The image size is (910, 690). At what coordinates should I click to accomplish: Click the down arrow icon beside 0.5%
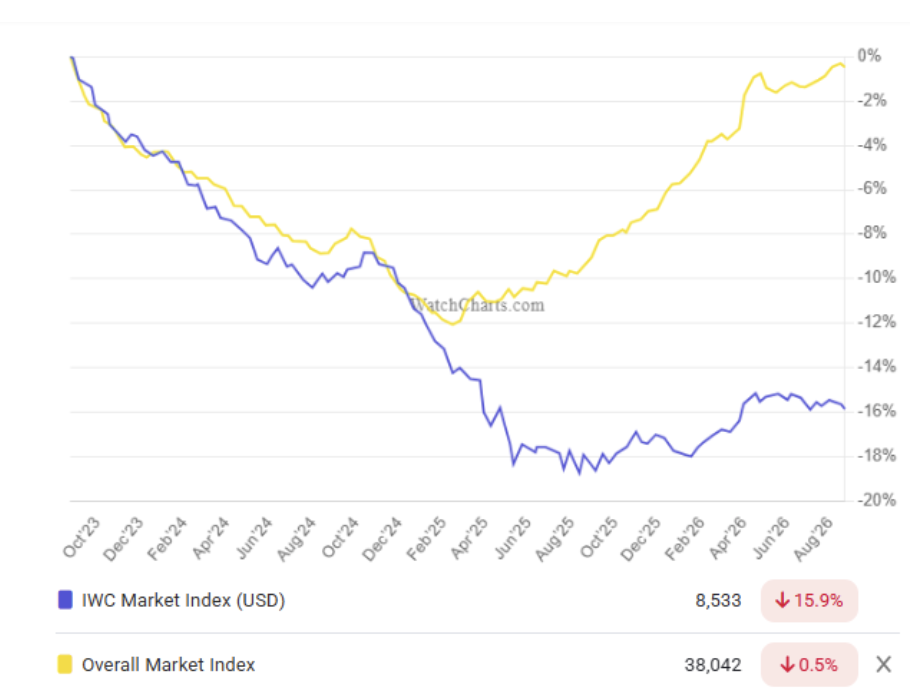pyautogui.click(x=787, y=664)
